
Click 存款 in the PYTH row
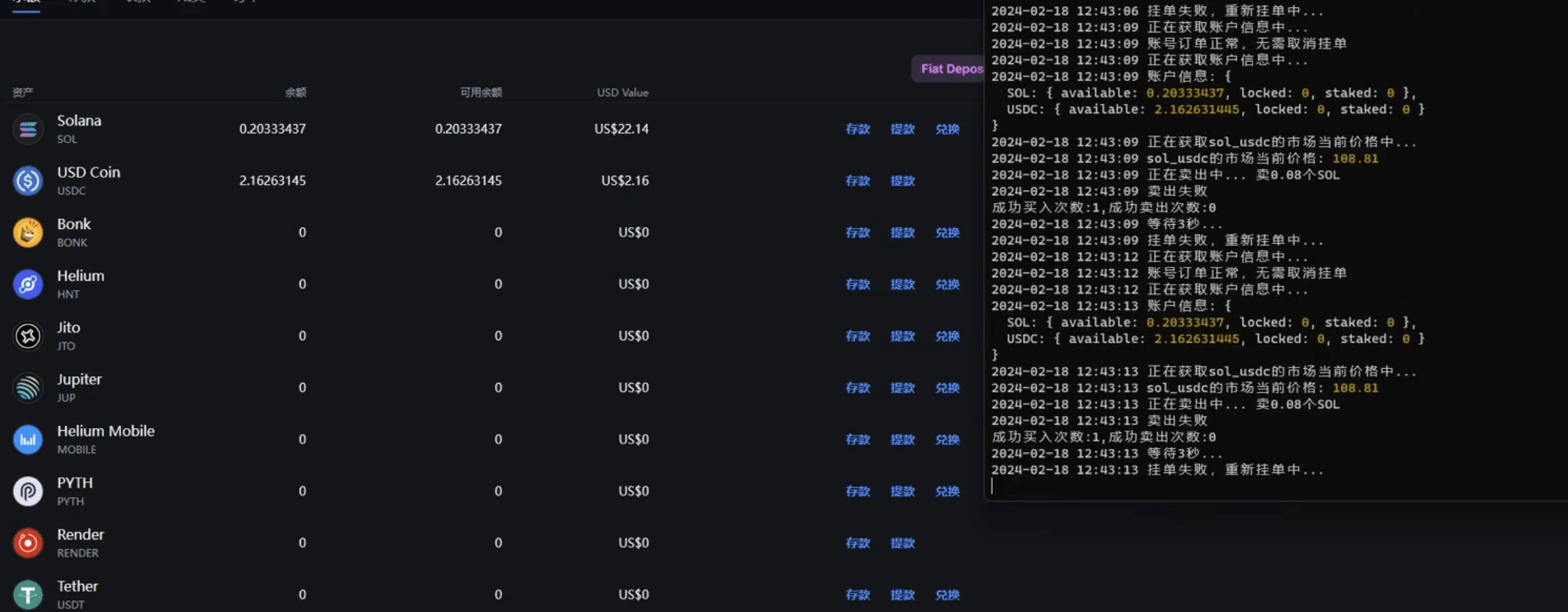click(858, 491)
